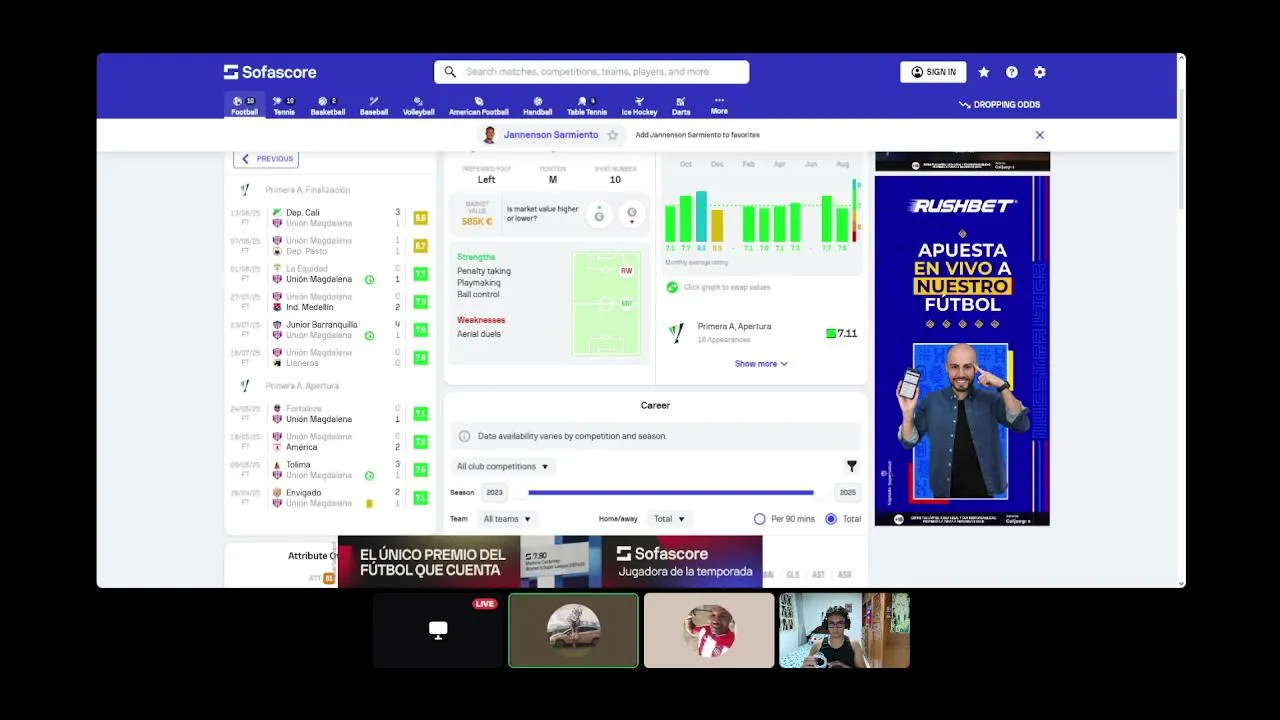Screen dimensions: 1280x720
Task: Click the Dep. Cali team crest
Action: pos(277,213)
